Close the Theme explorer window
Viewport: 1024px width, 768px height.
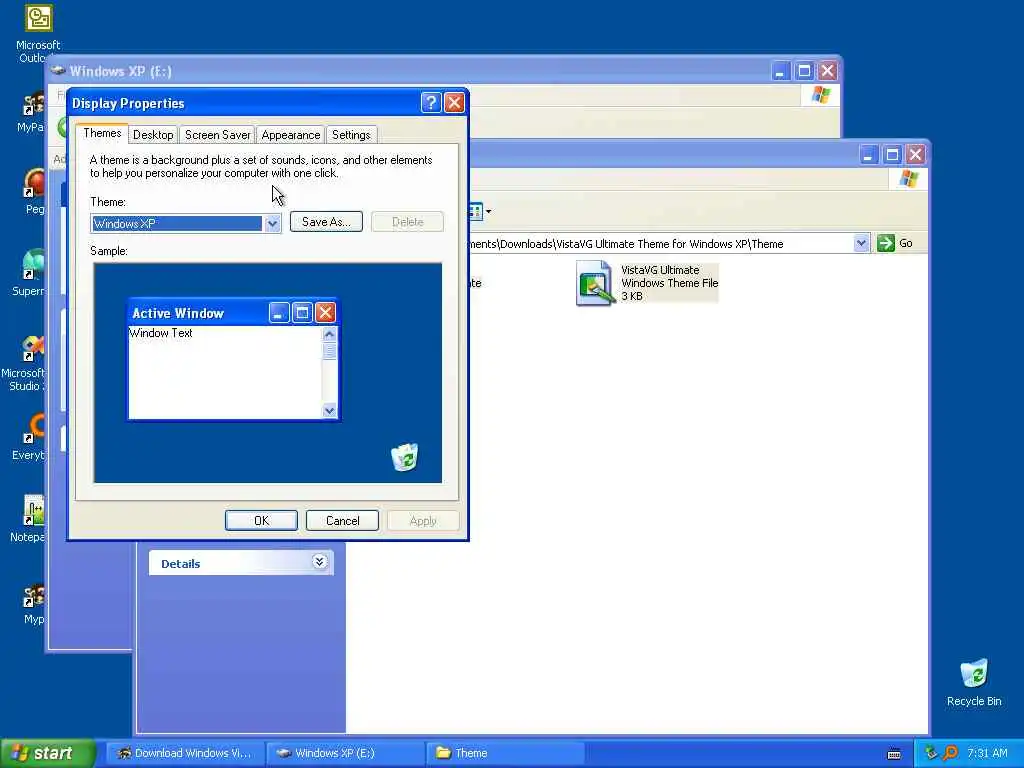[915, 155]
